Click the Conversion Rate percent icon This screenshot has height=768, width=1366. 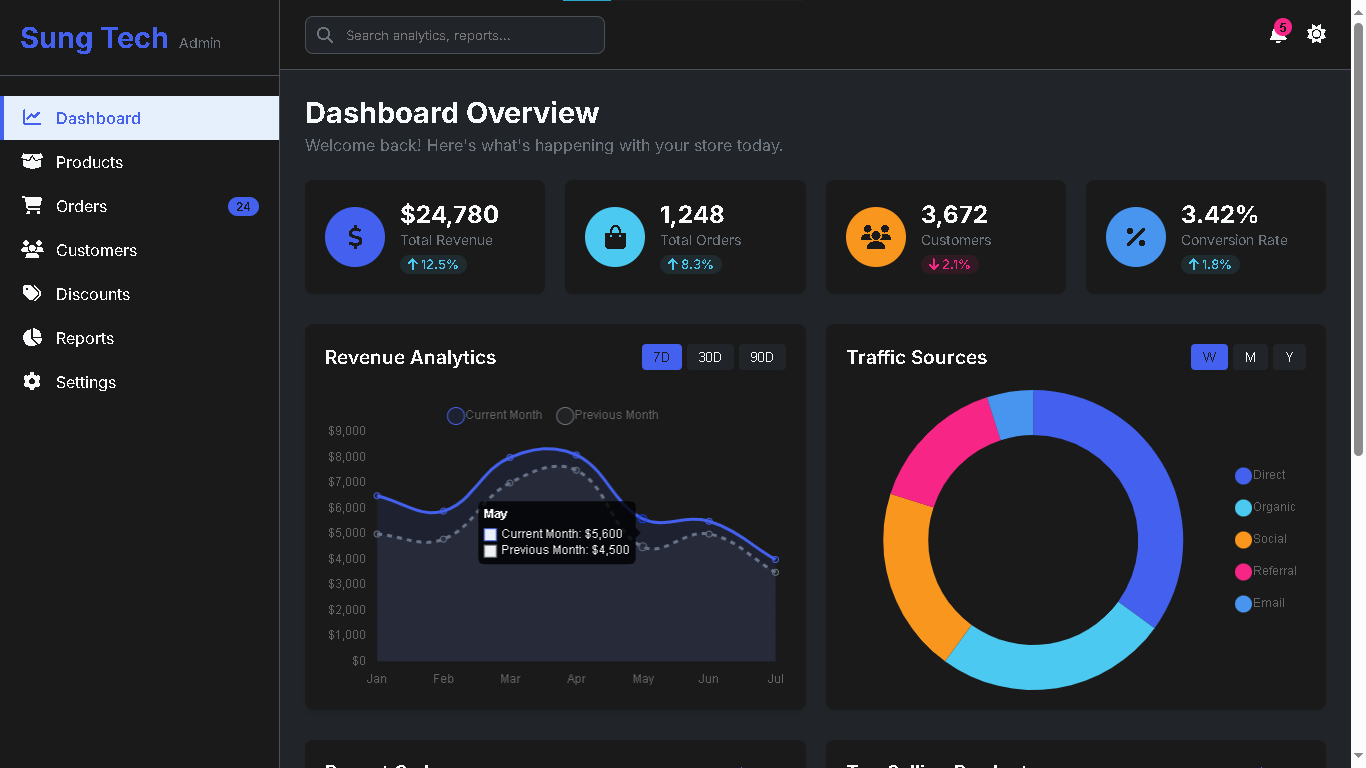click(x=1136, y=237)
